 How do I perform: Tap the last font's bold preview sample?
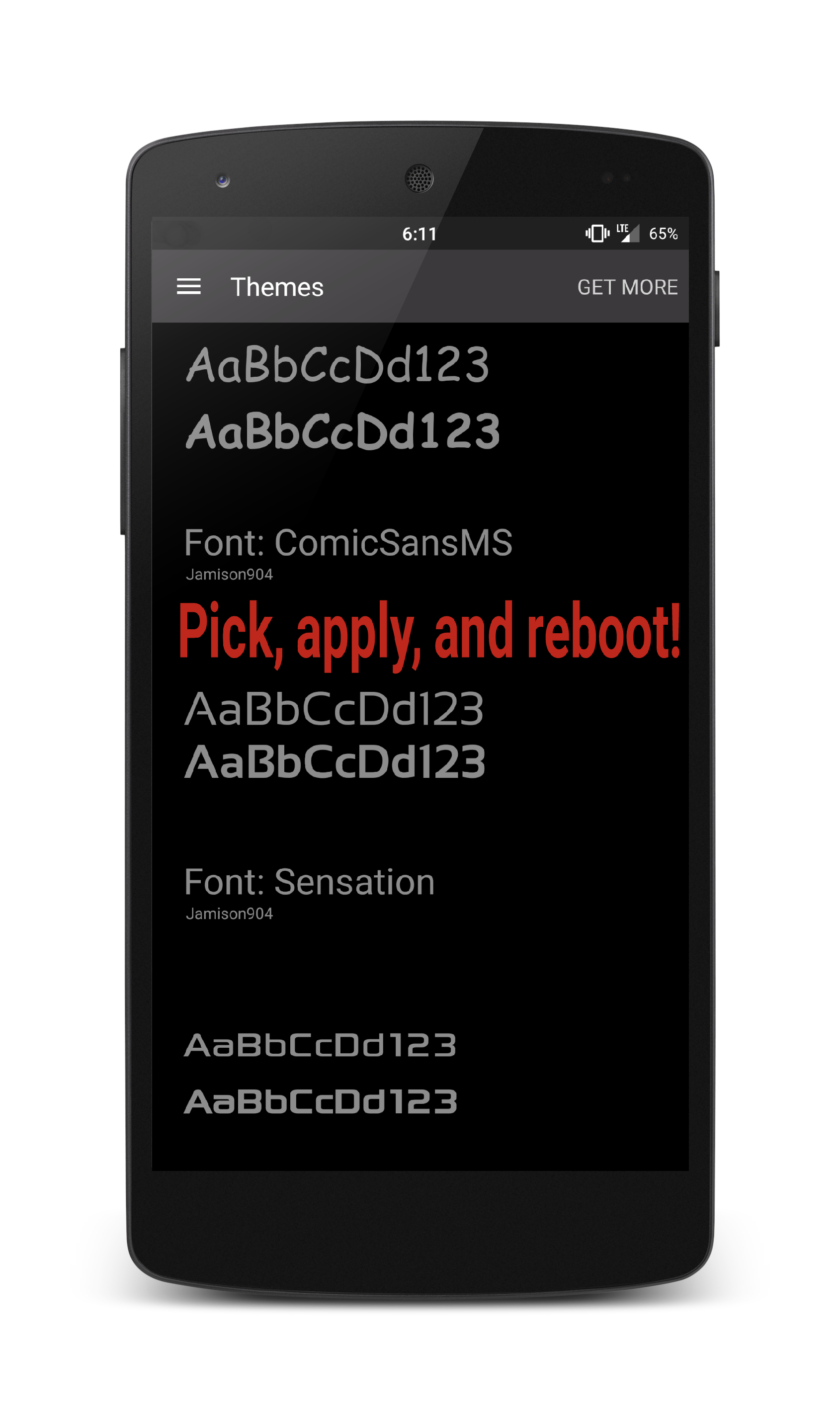coord(321,1101)
